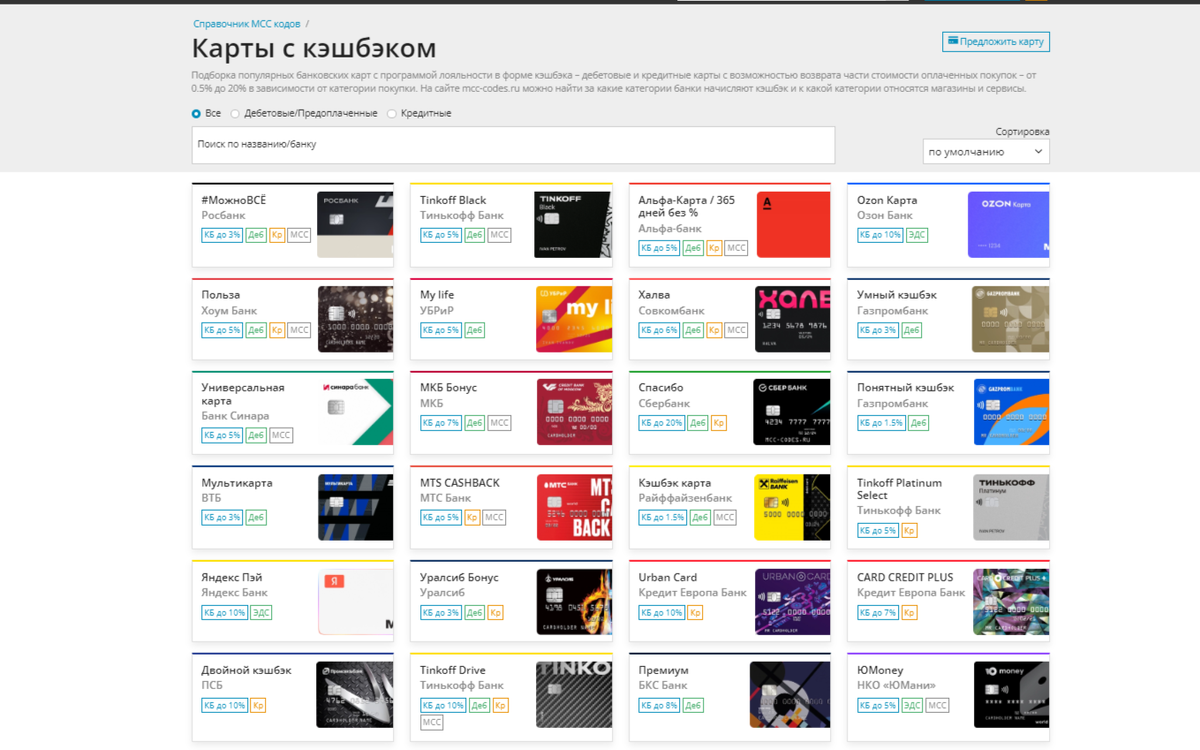Click the Сбербанк Спасибо card image

click(x=791, y=412)
